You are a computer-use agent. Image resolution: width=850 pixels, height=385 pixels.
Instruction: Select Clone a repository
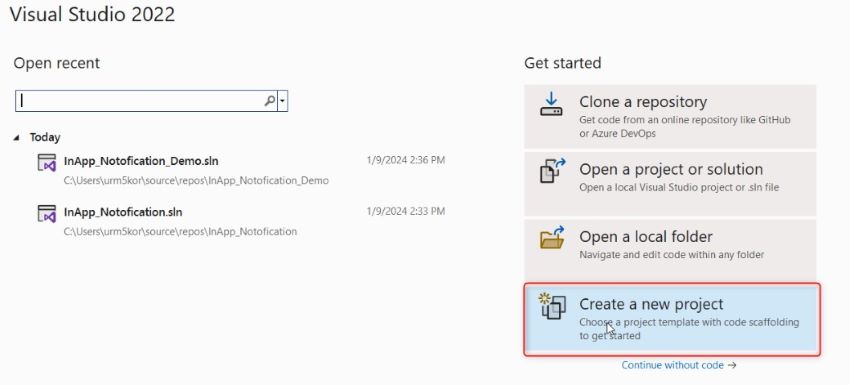(670, 116)
